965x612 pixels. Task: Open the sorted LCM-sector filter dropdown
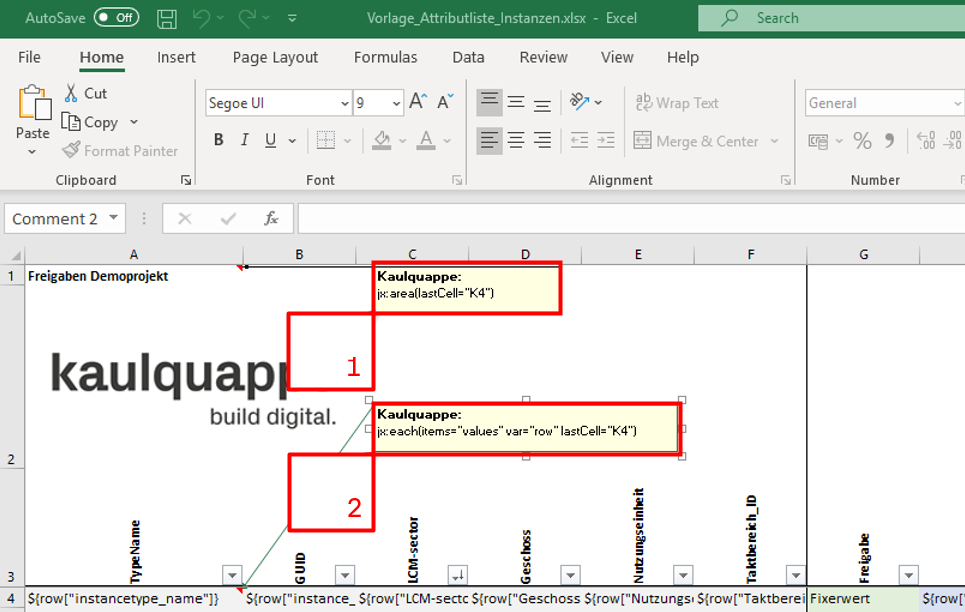tap(457, 575)
